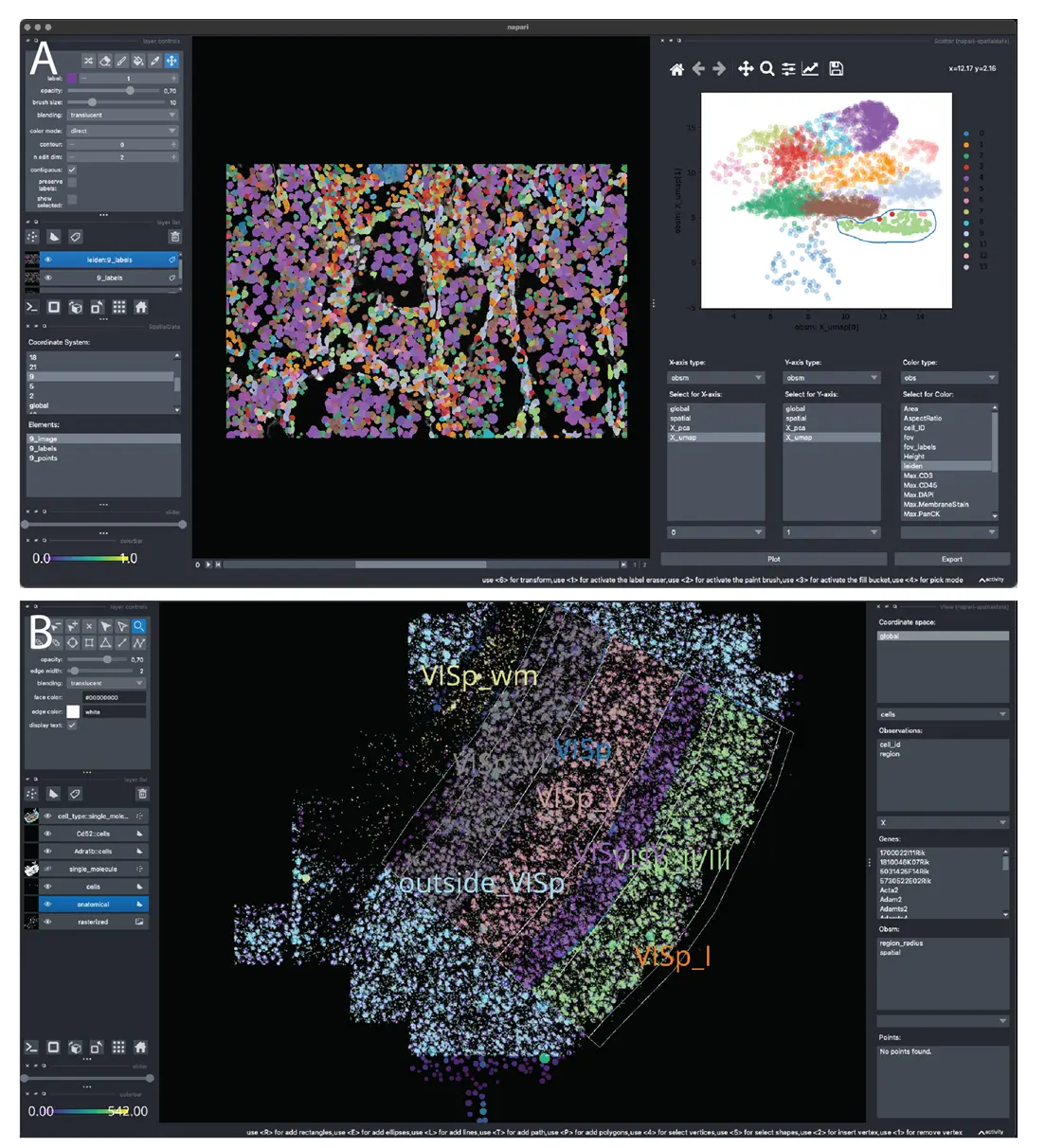1045x1148 pixels.
Task: Delete selected layer via trash icon in panel A
Action: pos(174,237)
